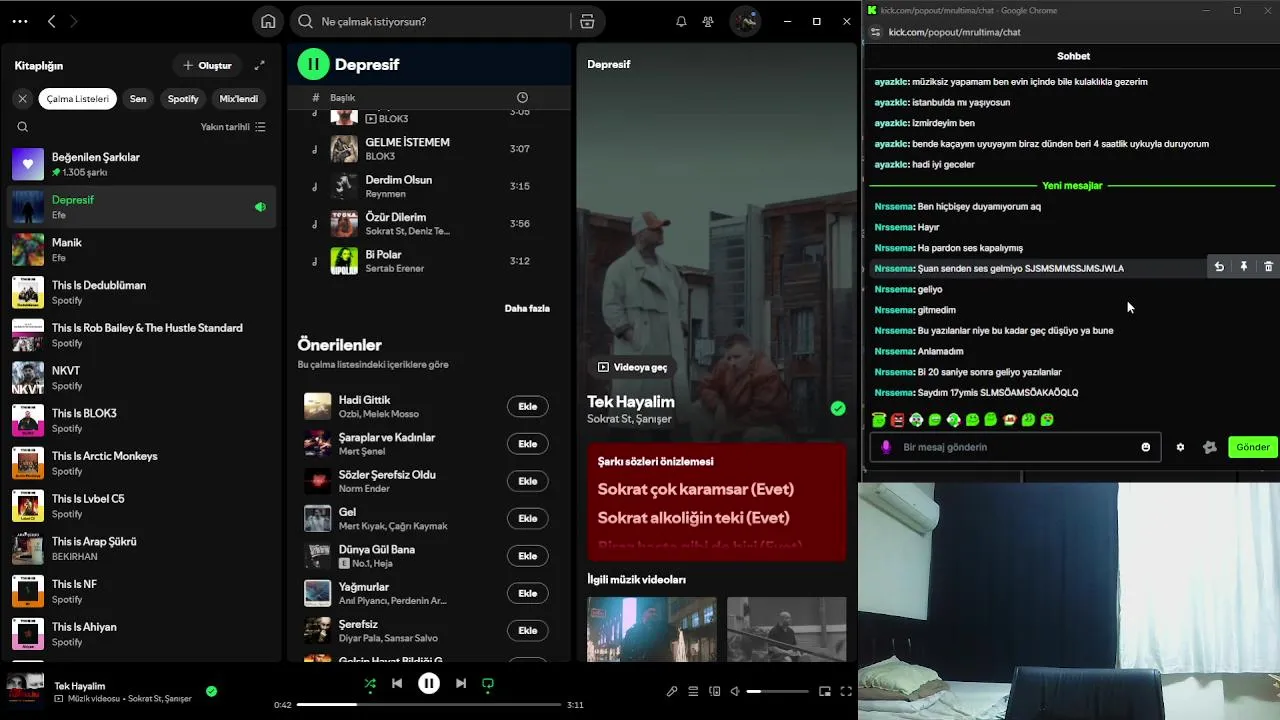
Task: Open the Yakın tarihli sort dropdown
Action: click(233, 127)
